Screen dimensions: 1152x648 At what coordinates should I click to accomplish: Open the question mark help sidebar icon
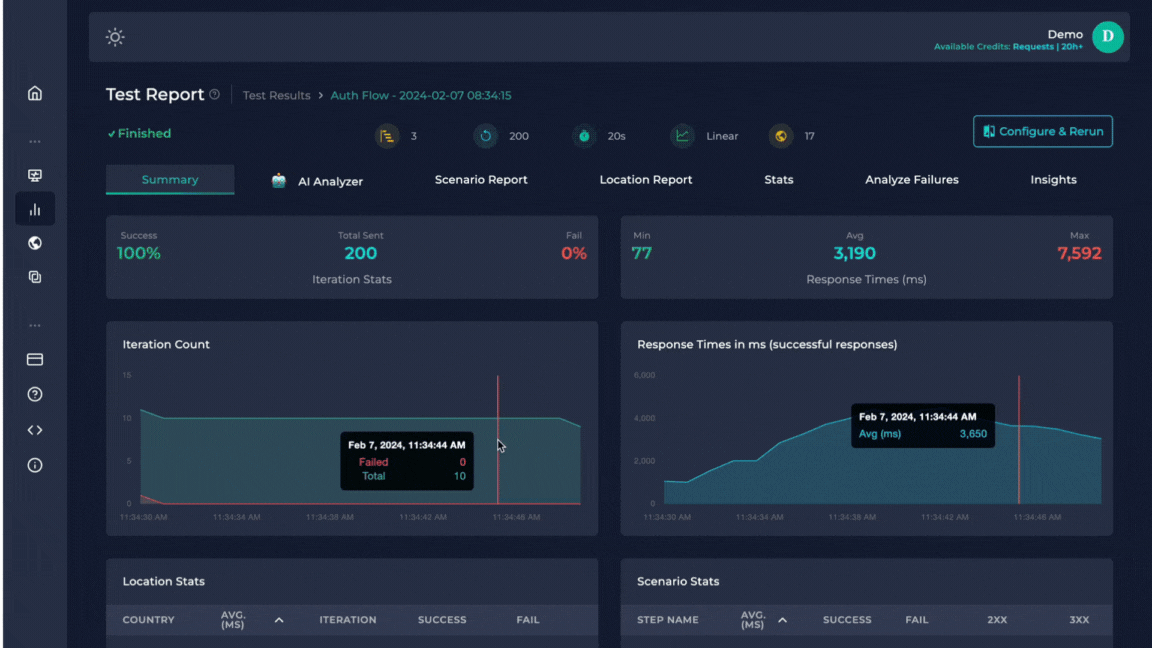pos(35,394)
